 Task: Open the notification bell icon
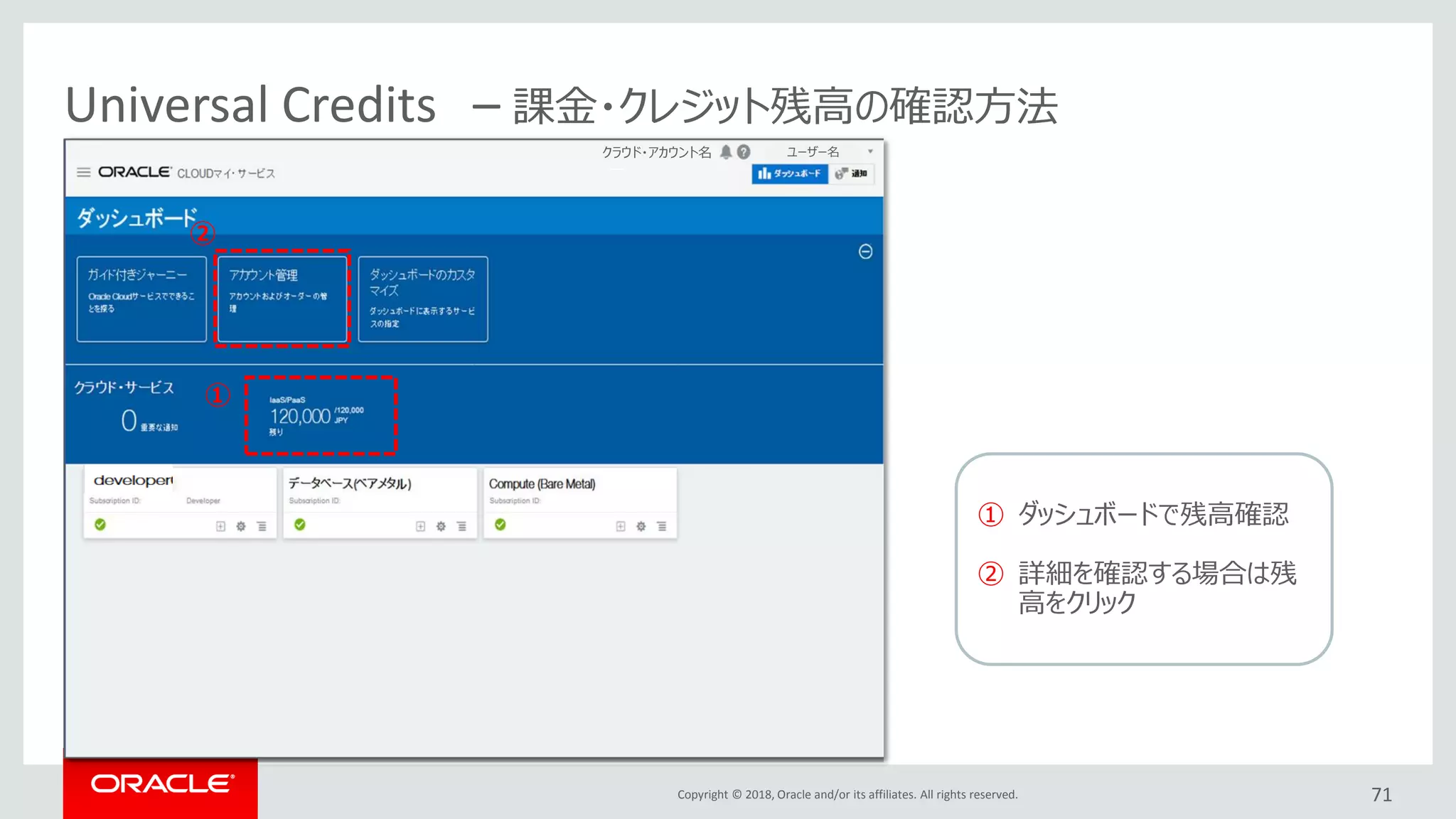(x=726, y=151)
